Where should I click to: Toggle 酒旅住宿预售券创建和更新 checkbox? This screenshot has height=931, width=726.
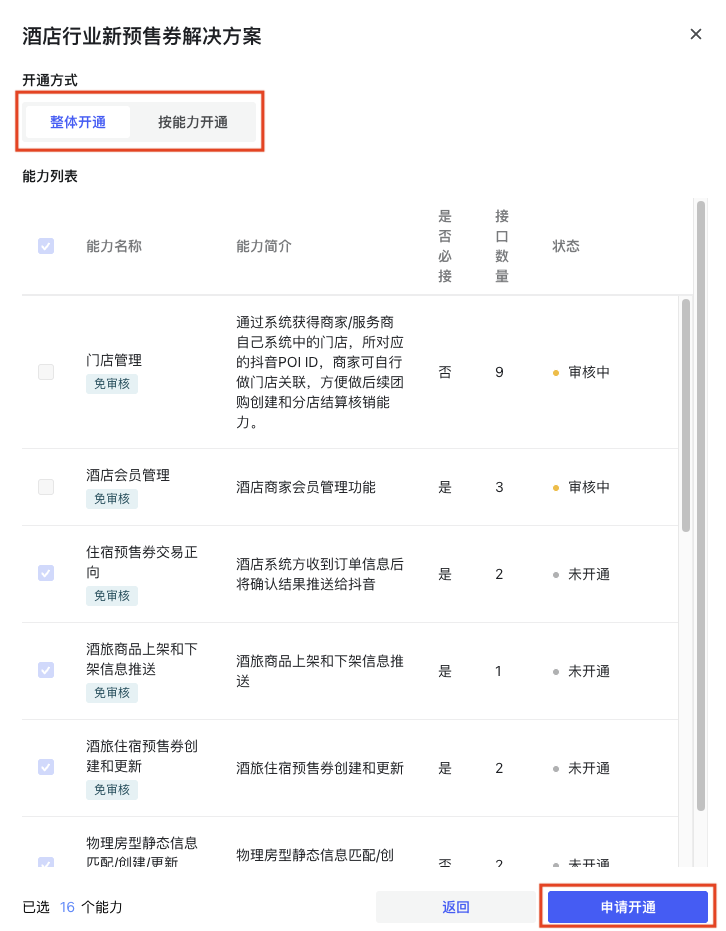(46, 767)
